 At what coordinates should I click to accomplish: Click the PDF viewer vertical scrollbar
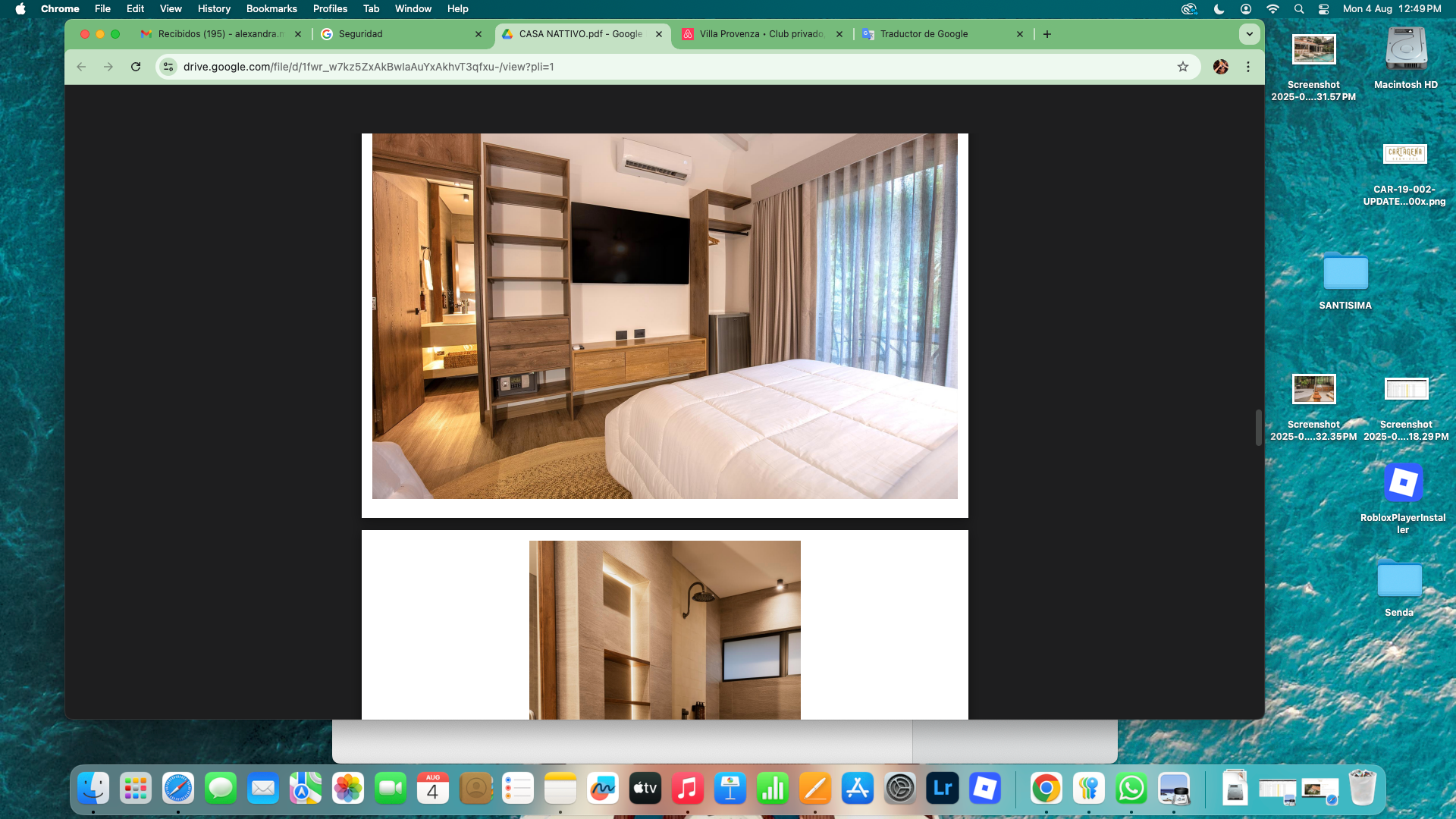1258,427
